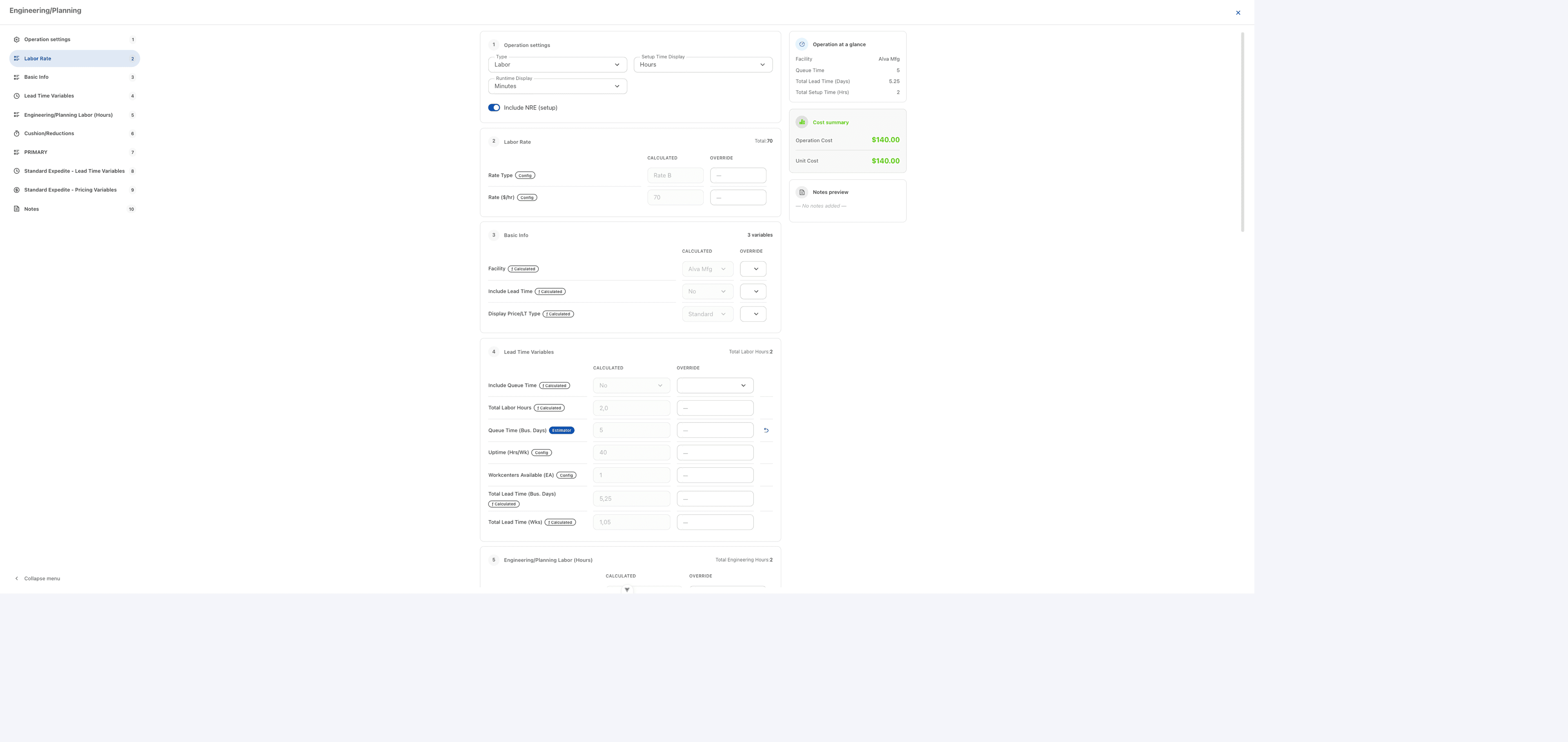Open the Setup Time Display dropdown
This screenshot has width=1568, height=742.
click(x=703, y=64)
